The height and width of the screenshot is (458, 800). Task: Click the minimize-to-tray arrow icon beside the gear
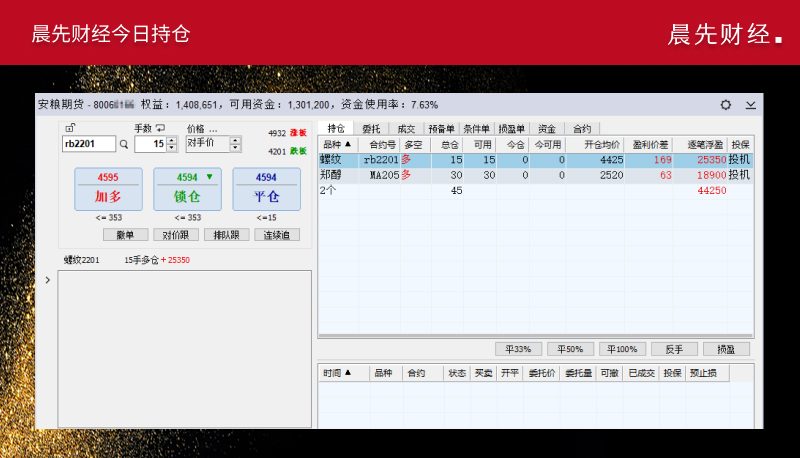click(750, 104)
